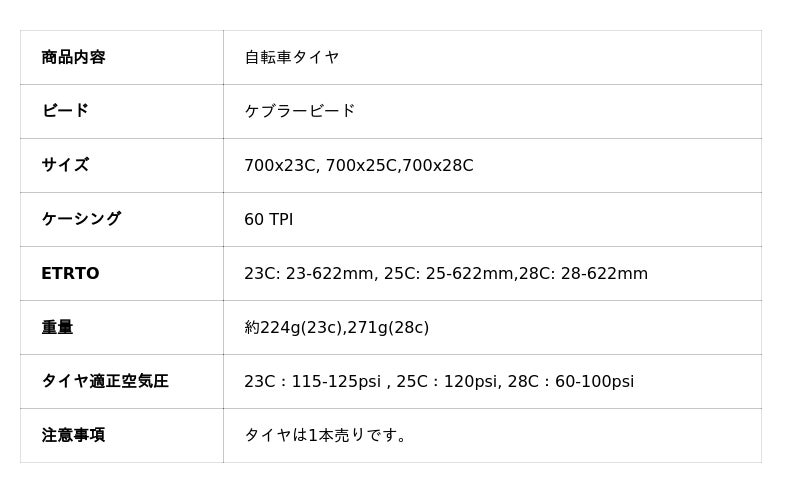Screen dimensions: 800x493
Task: Click the 重量 row label
Action: click(x=57, y=327)
